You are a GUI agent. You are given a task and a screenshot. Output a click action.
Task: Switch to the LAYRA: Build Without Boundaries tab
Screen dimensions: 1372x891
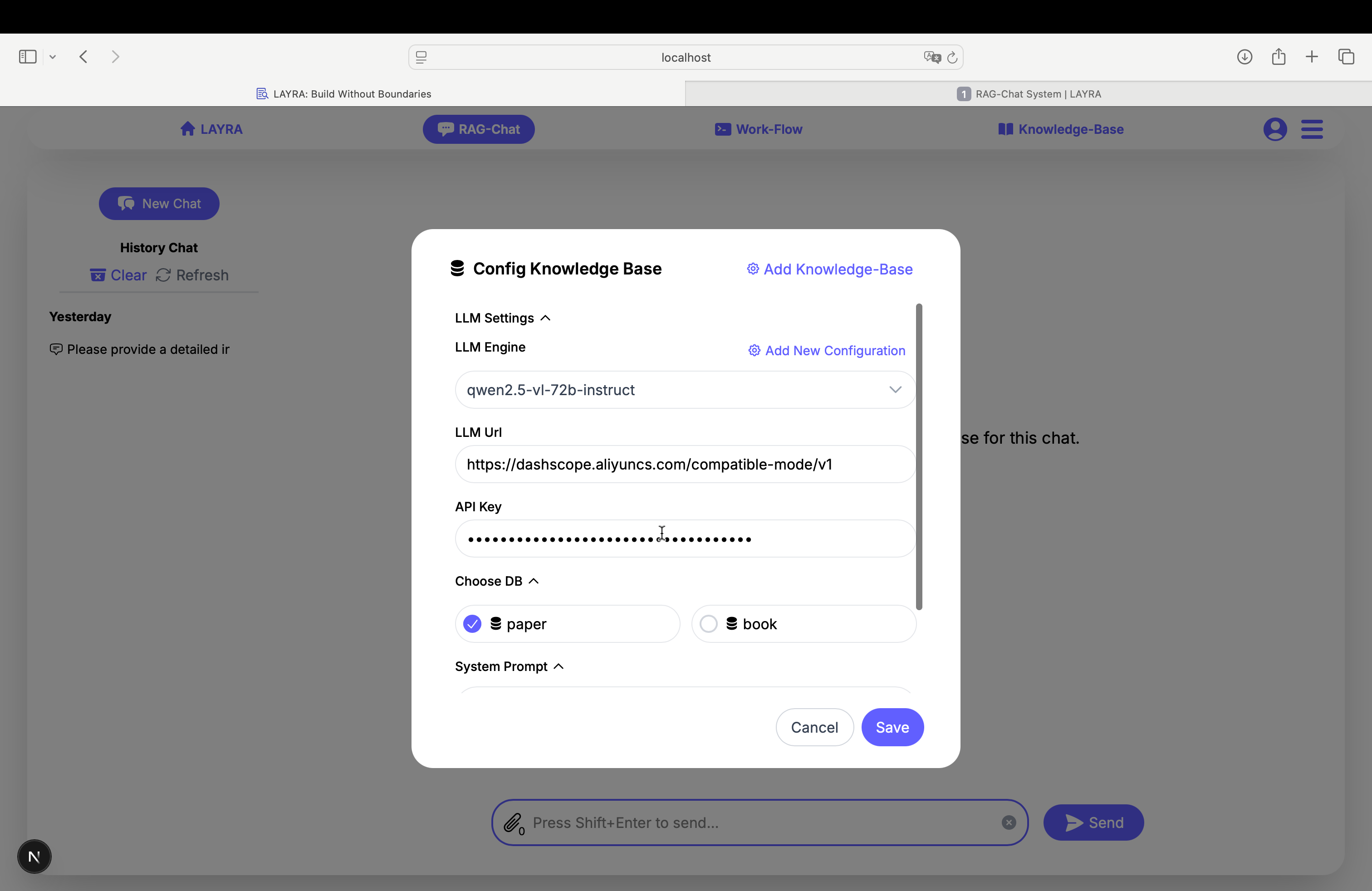343,93
